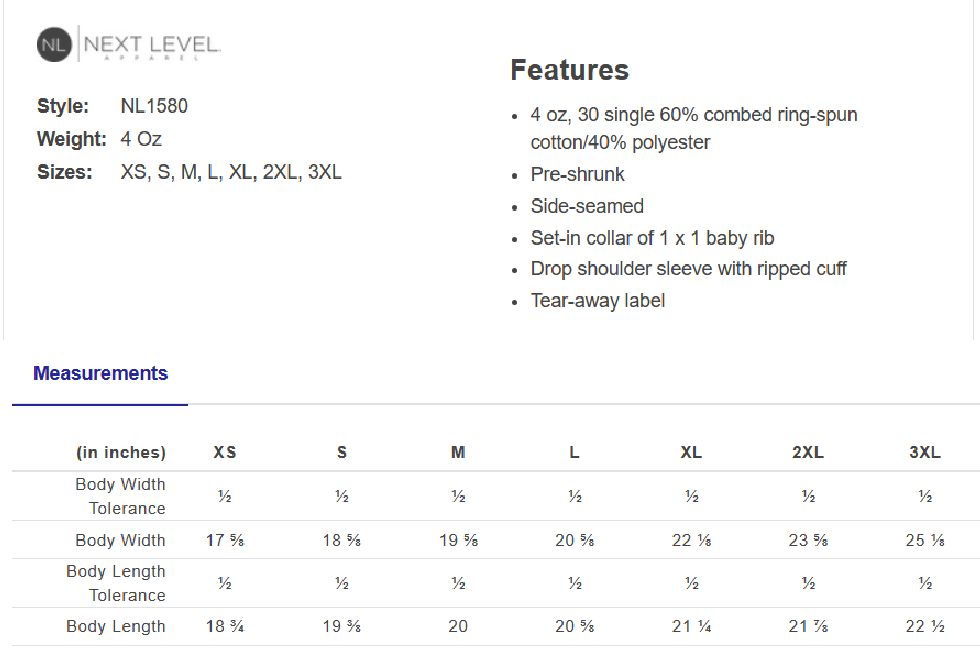Click the 3XL column header
The height and width of the screenshot is (653, 980).
pos(924,452)
